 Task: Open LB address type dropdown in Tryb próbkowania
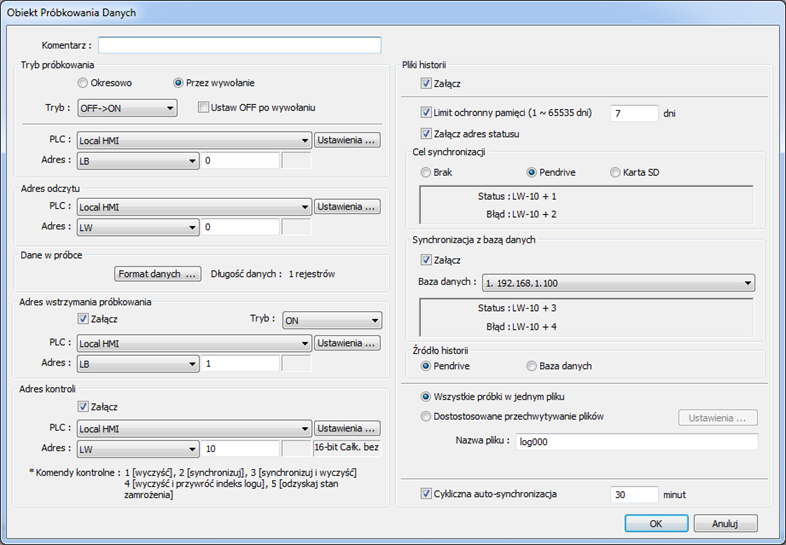[x=138, y=161]
